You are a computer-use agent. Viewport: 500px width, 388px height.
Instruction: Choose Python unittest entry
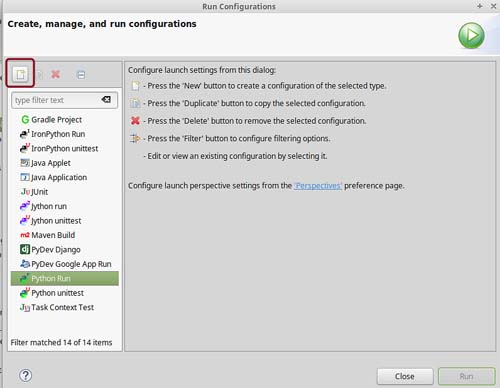(x=64, y=293)
